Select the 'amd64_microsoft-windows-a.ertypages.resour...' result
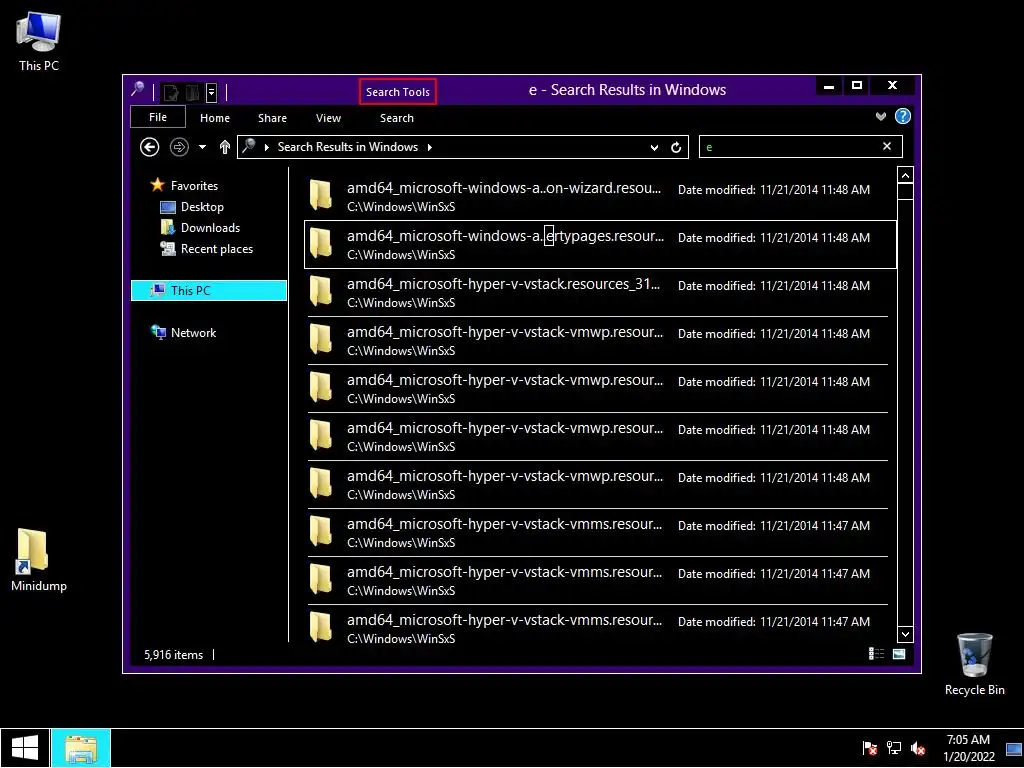The width and height of the screenshot is (1024, 768). (x=600, y=244)
